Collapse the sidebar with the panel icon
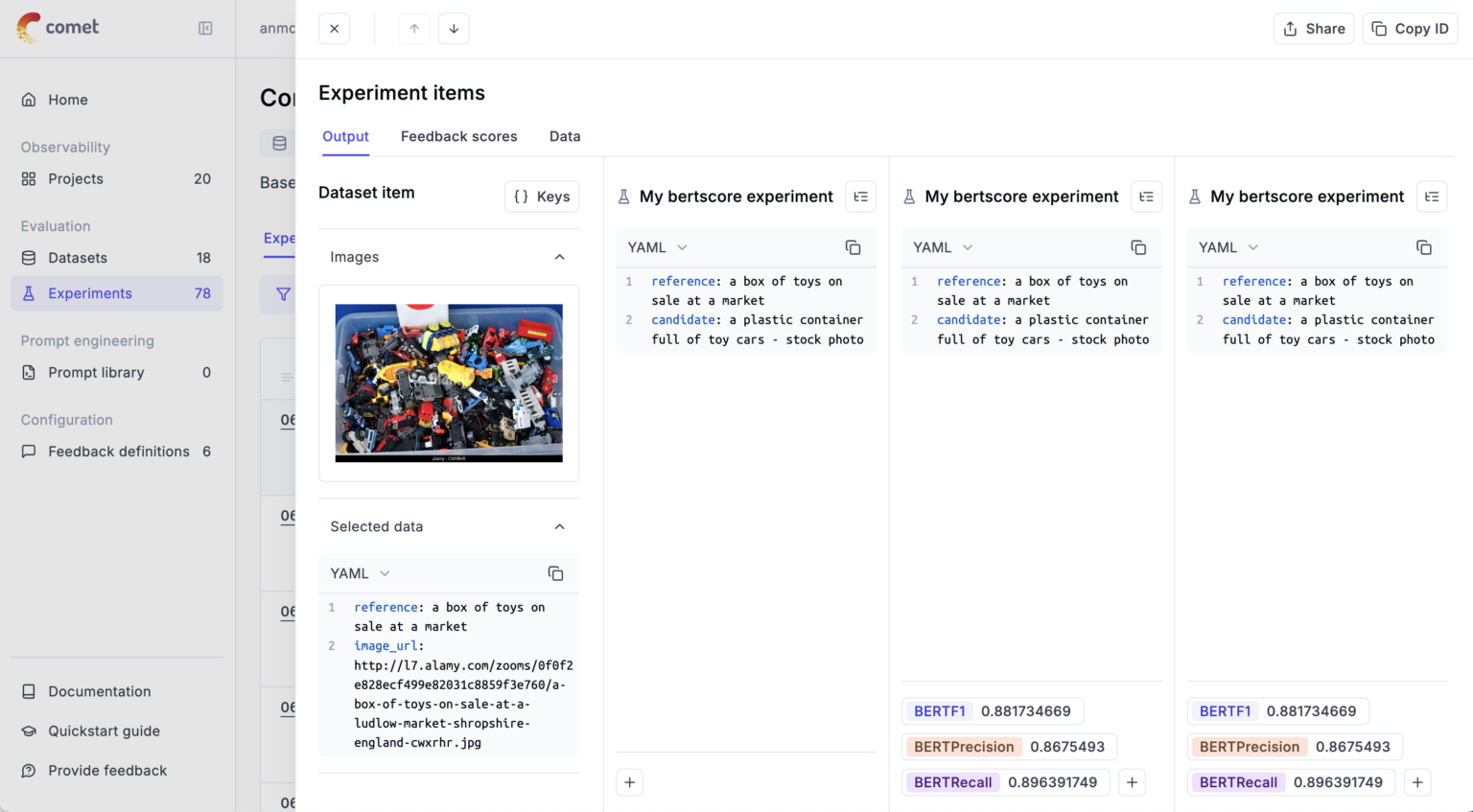The image size is (1473, 812). [x=205, y=28]
